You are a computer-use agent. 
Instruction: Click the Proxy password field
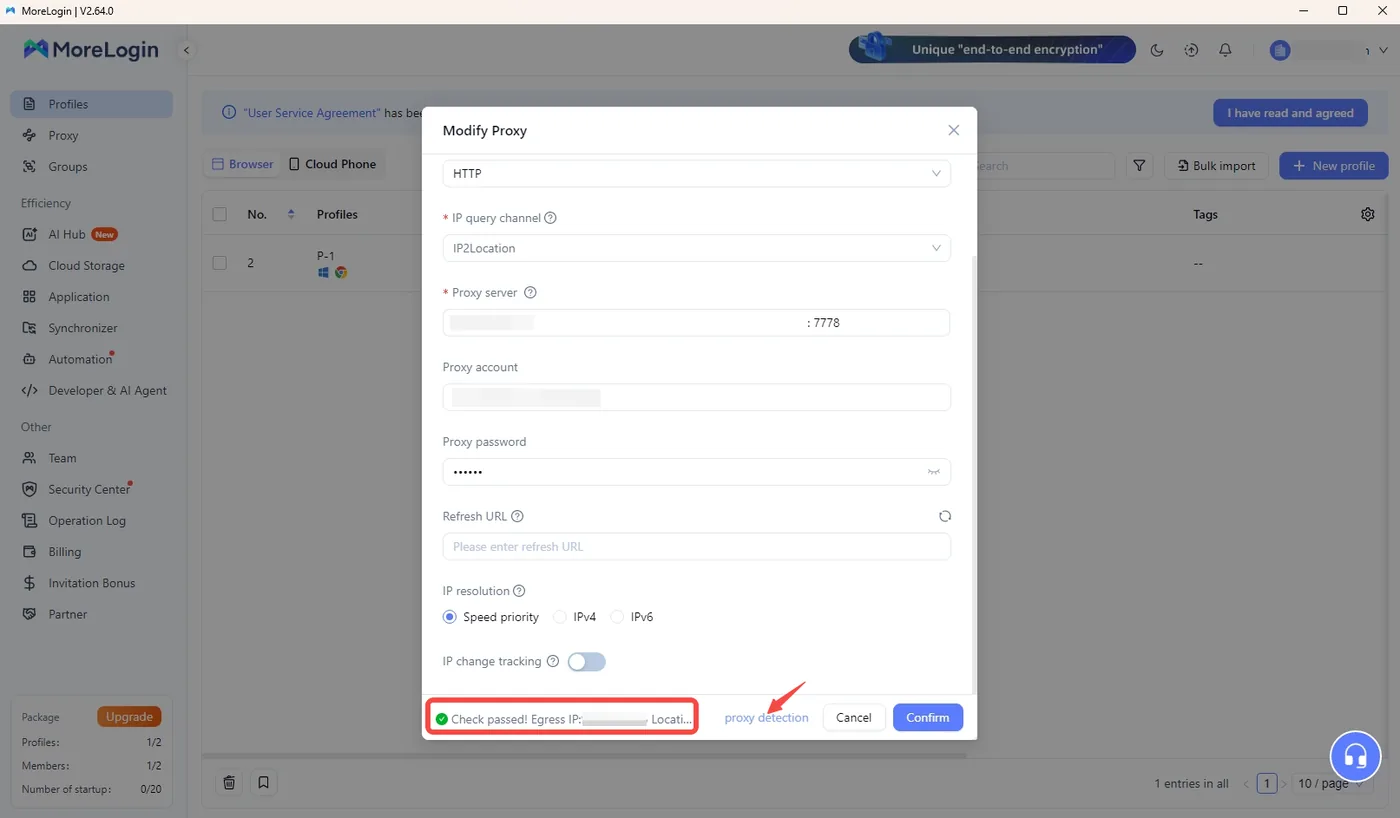(696, 471)
